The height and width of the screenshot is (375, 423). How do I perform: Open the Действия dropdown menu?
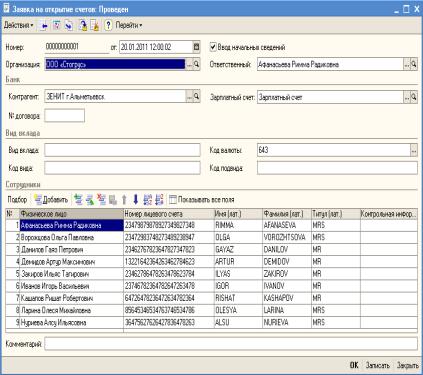19,25
